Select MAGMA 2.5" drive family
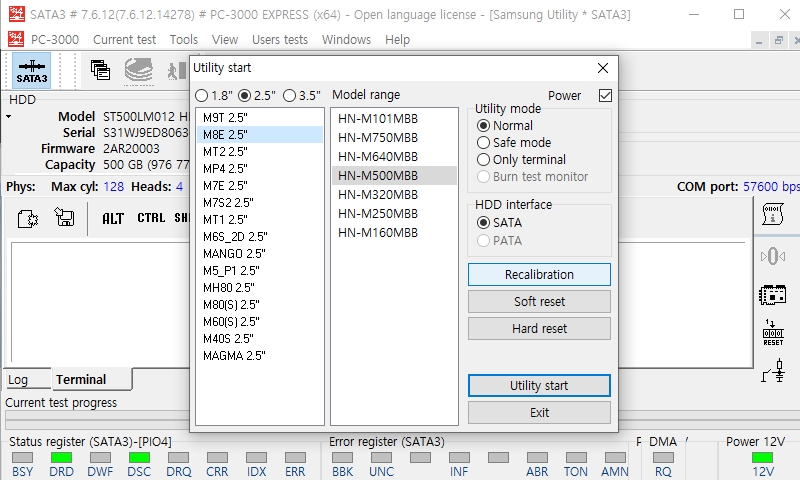This screenshot has width=800, height=480. pos(260,356)
